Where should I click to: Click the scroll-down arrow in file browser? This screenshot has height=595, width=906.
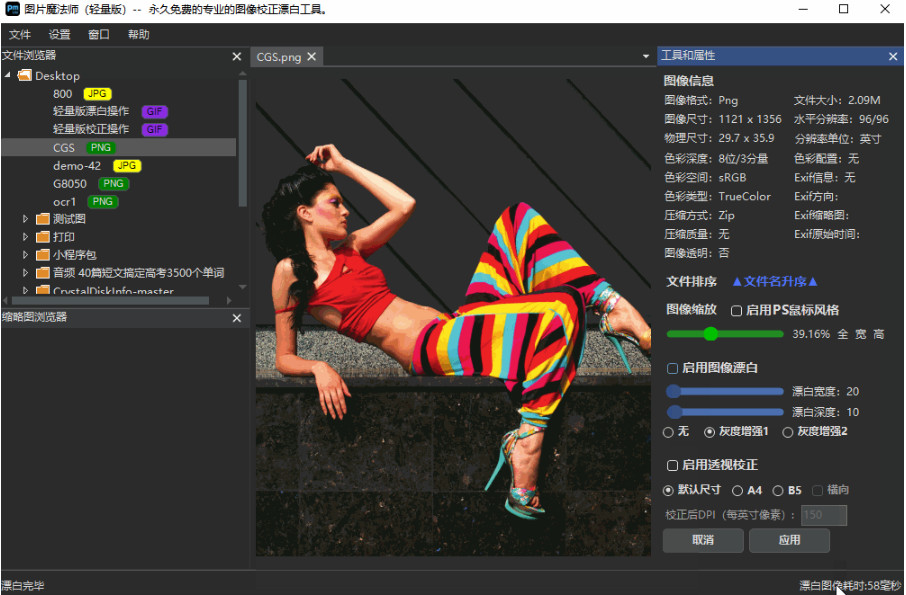tap(243, 287)
